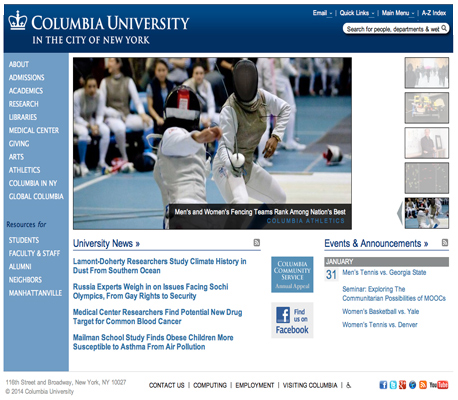This screenshot has width=458, height=400.
Task: Click the 2014 Columbia University copyright text
Action: [39, 391]
